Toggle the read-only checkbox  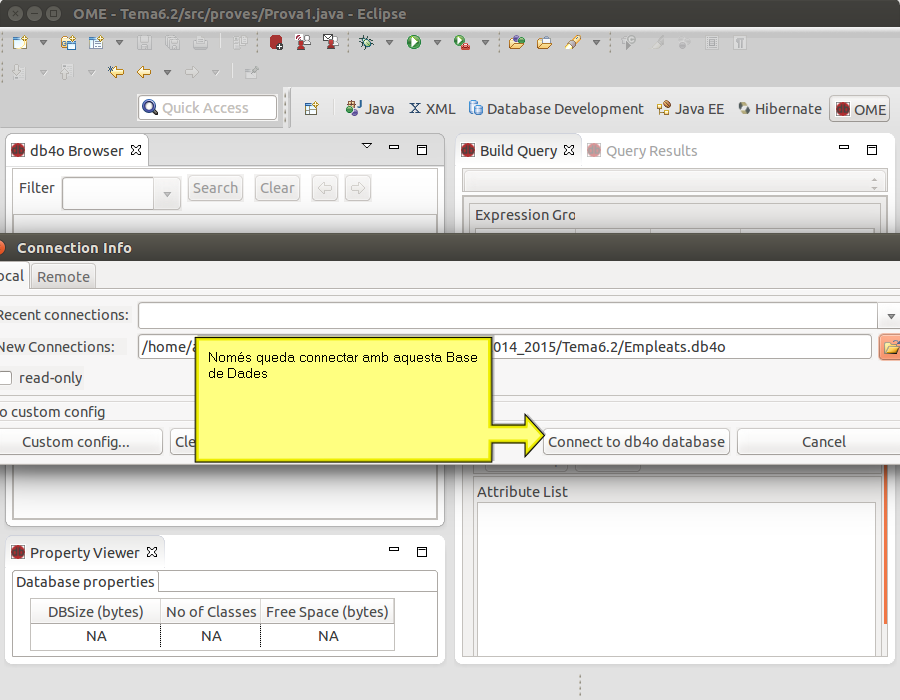pos(6,378)
